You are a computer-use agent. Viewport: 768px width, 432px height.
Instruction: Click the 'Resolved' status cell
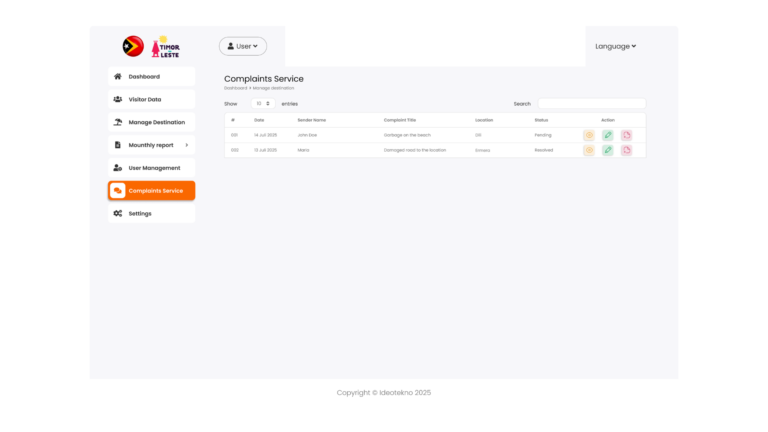544,150
